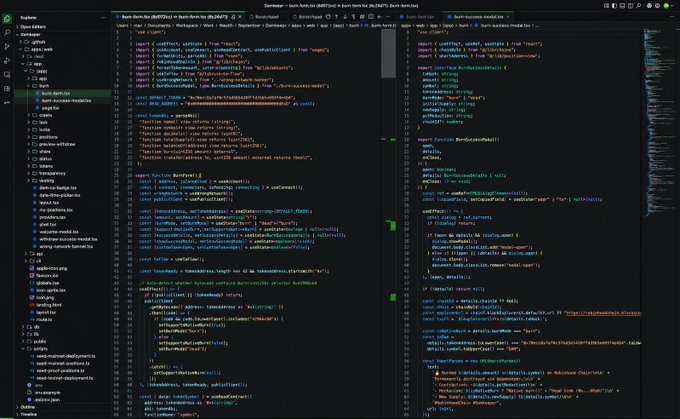
Task: Select burn-success-modal.tsx tab in right group
Action: tap(476, 17)
